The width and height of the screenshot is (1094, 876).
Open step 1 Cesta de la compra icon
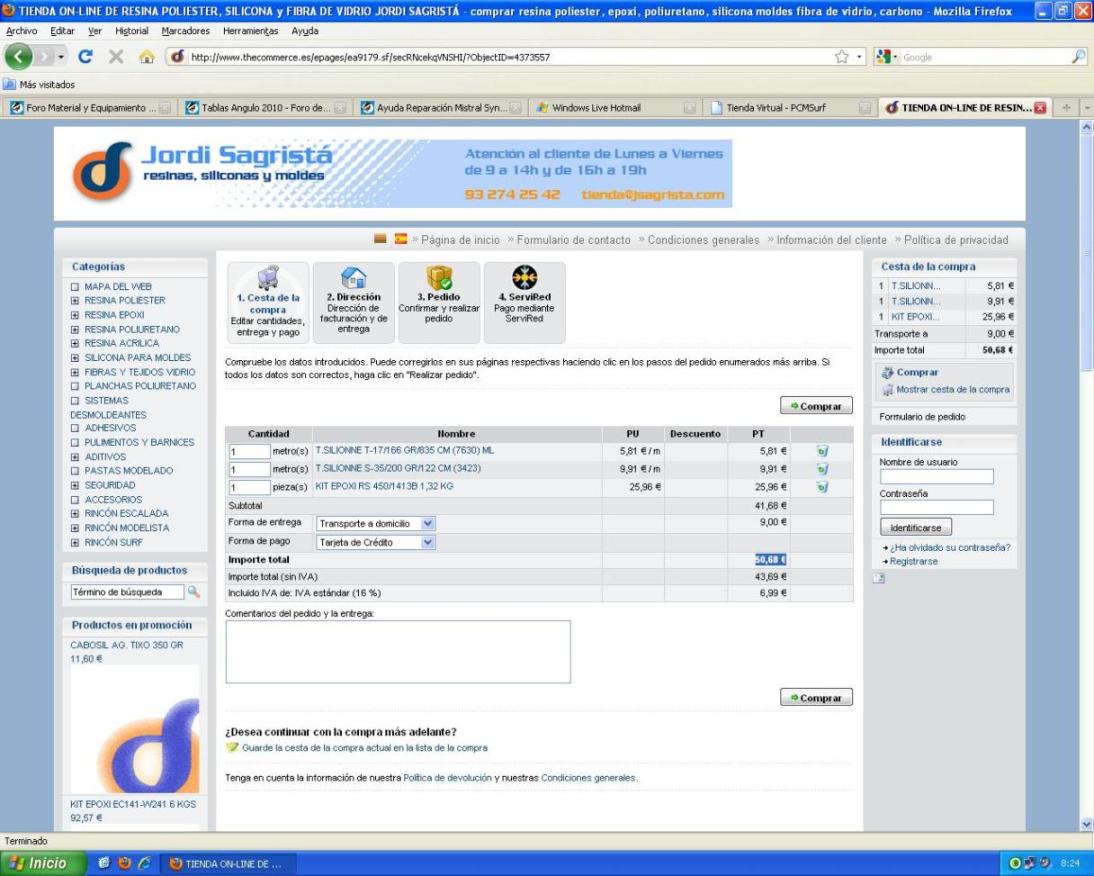[x=268, y=277]
